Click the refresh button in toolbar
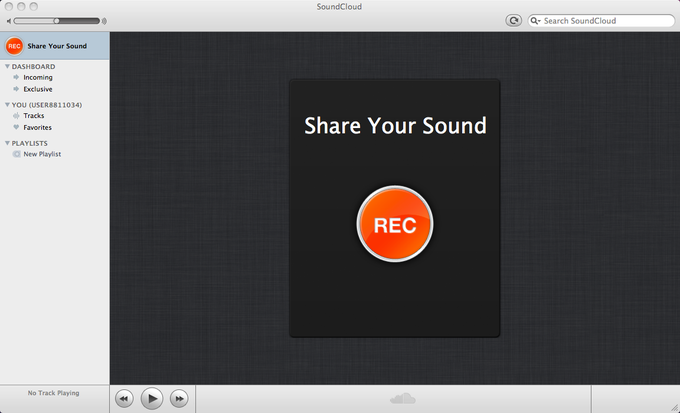 point(513,20)
